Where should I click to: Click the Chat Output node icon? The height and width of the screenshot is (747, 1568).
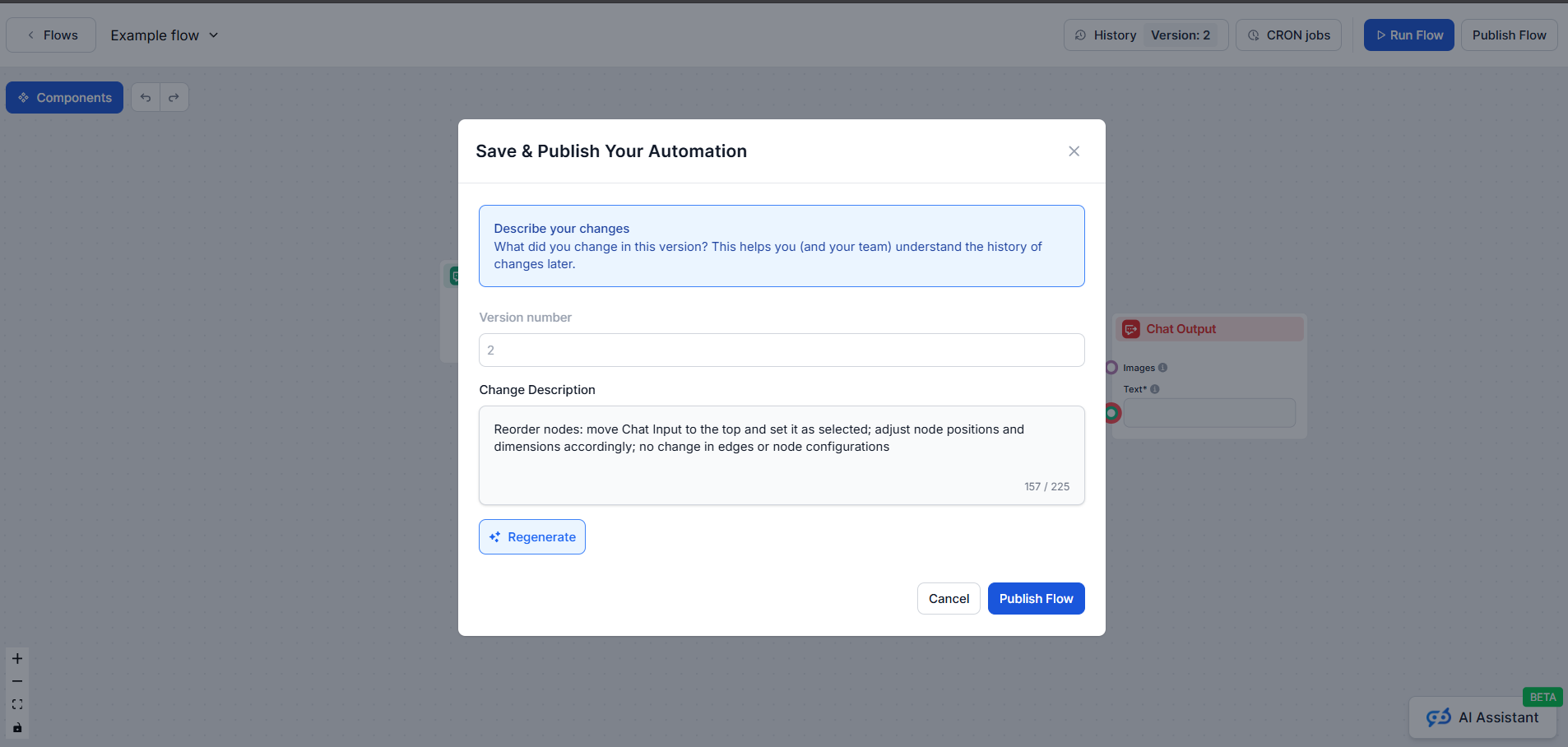[x=1131, y=328]
